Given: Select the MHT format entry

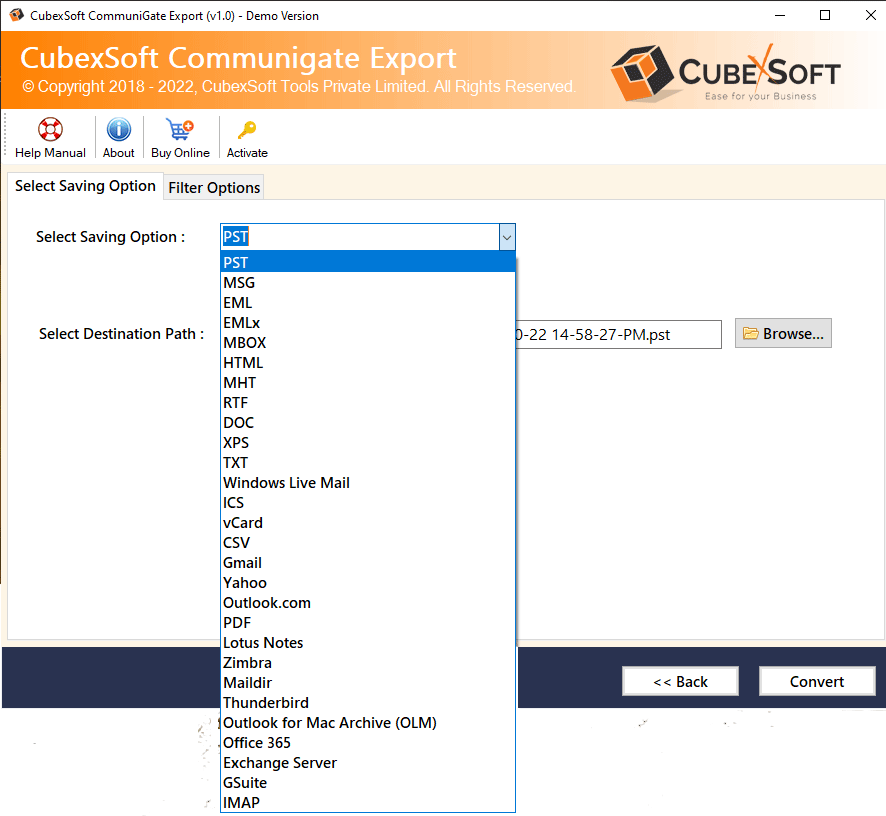Looking at the screenshot, I should pyautogui.click(x=368, y=383).
